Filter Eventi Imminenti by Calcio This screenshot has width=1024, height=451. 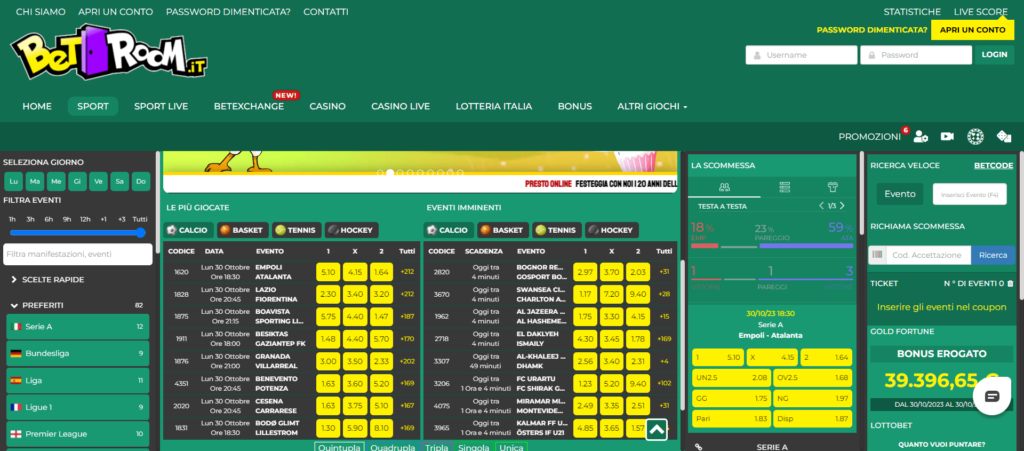tap(449, 230)
